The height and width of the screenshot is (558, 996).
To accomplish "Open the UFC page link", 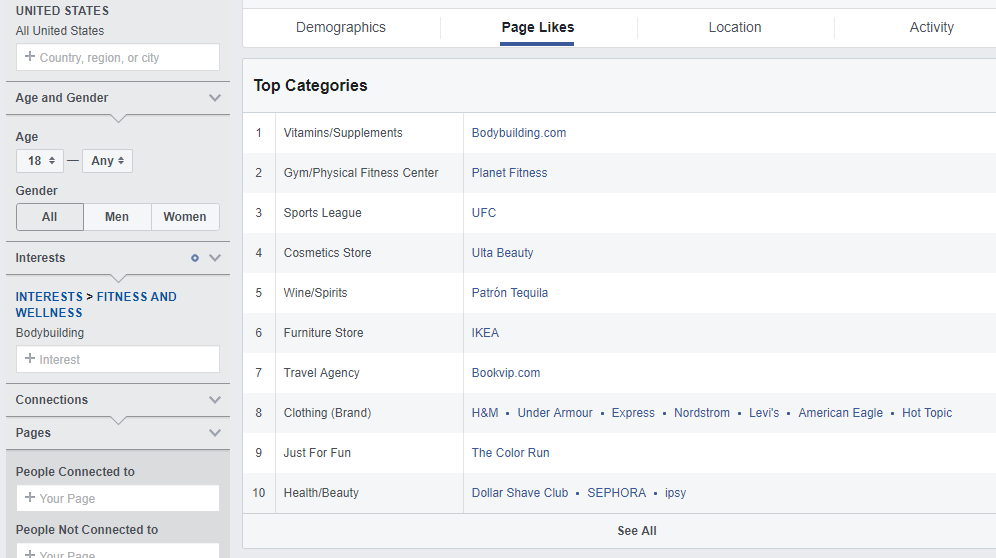I will pos(483,213).
